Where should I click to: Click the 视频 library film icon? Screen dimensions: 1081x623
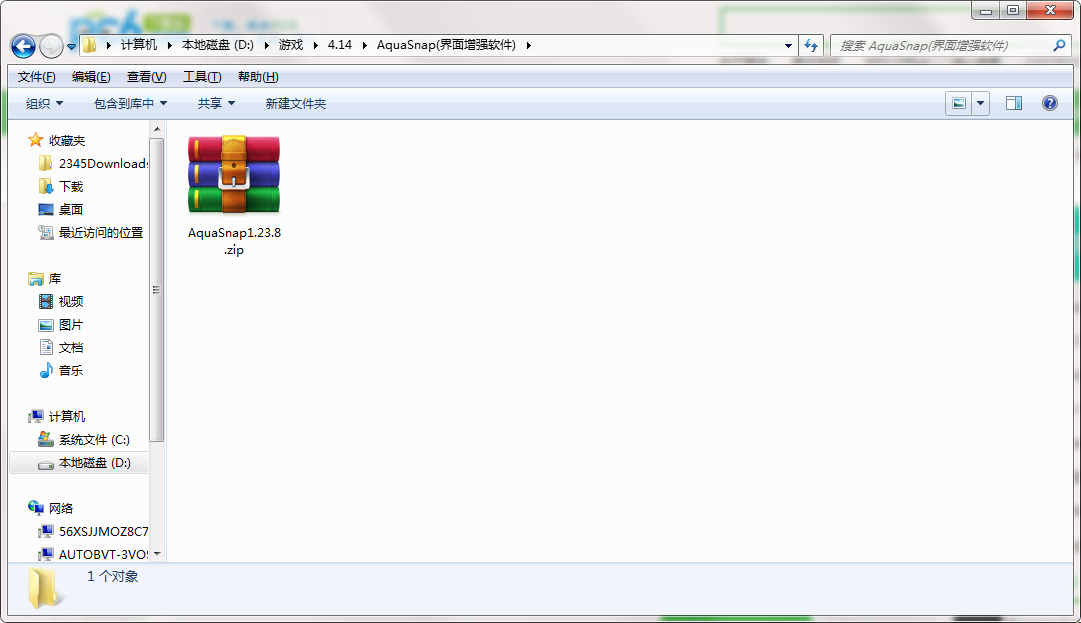click(x=46, y=301)
